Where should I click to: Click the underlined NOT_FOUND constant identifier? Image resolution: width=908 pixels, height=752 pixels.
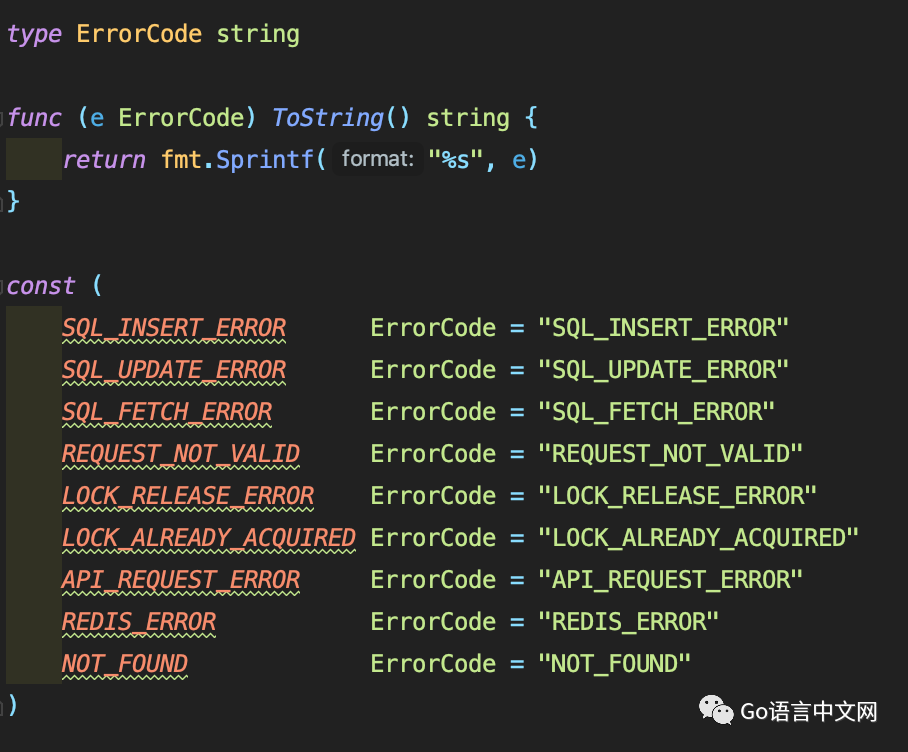(x=125, y=664)
